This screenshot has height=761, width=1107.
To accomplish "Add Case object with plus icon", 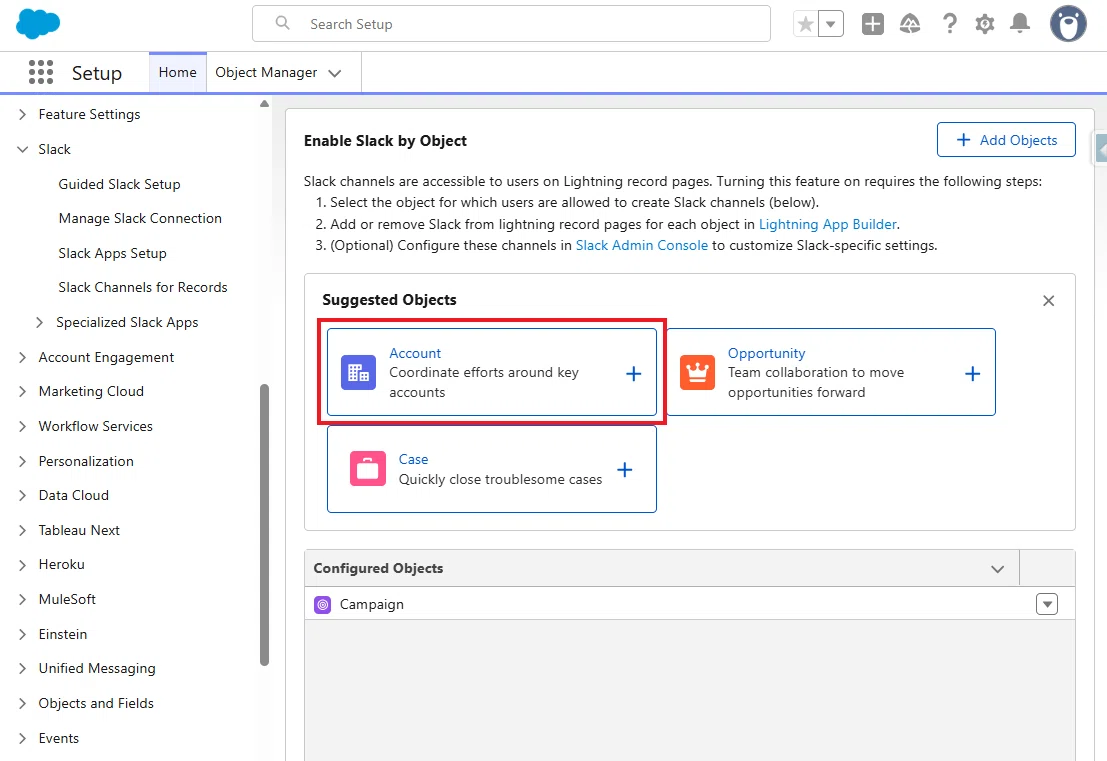I will point(625,470).
